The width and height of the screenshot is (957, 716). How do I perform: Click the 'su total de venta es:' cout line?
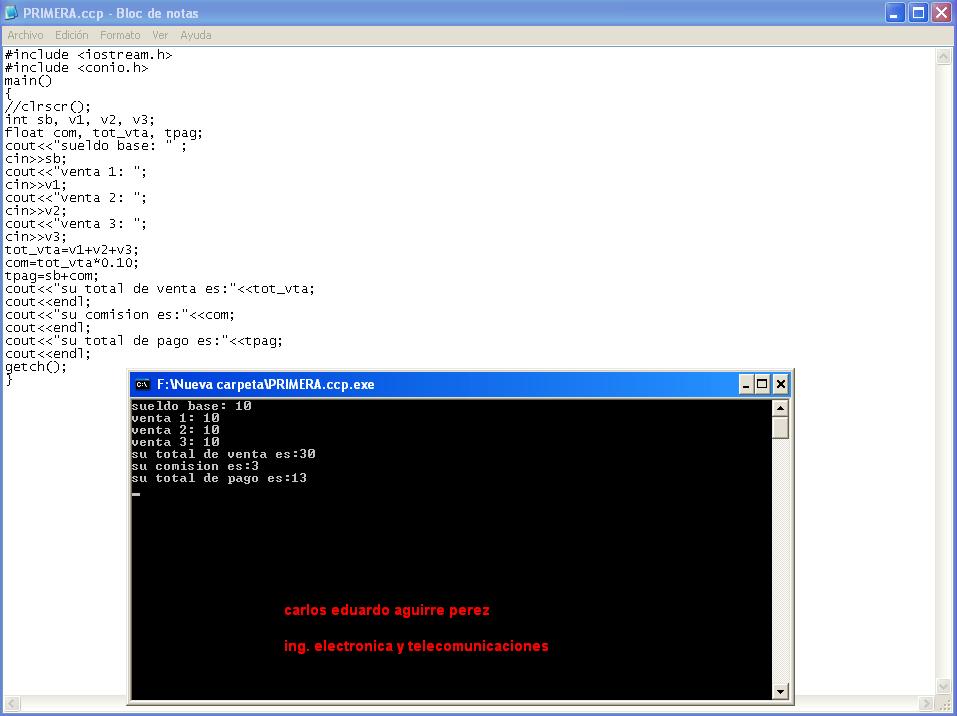(x=160, y=288)
